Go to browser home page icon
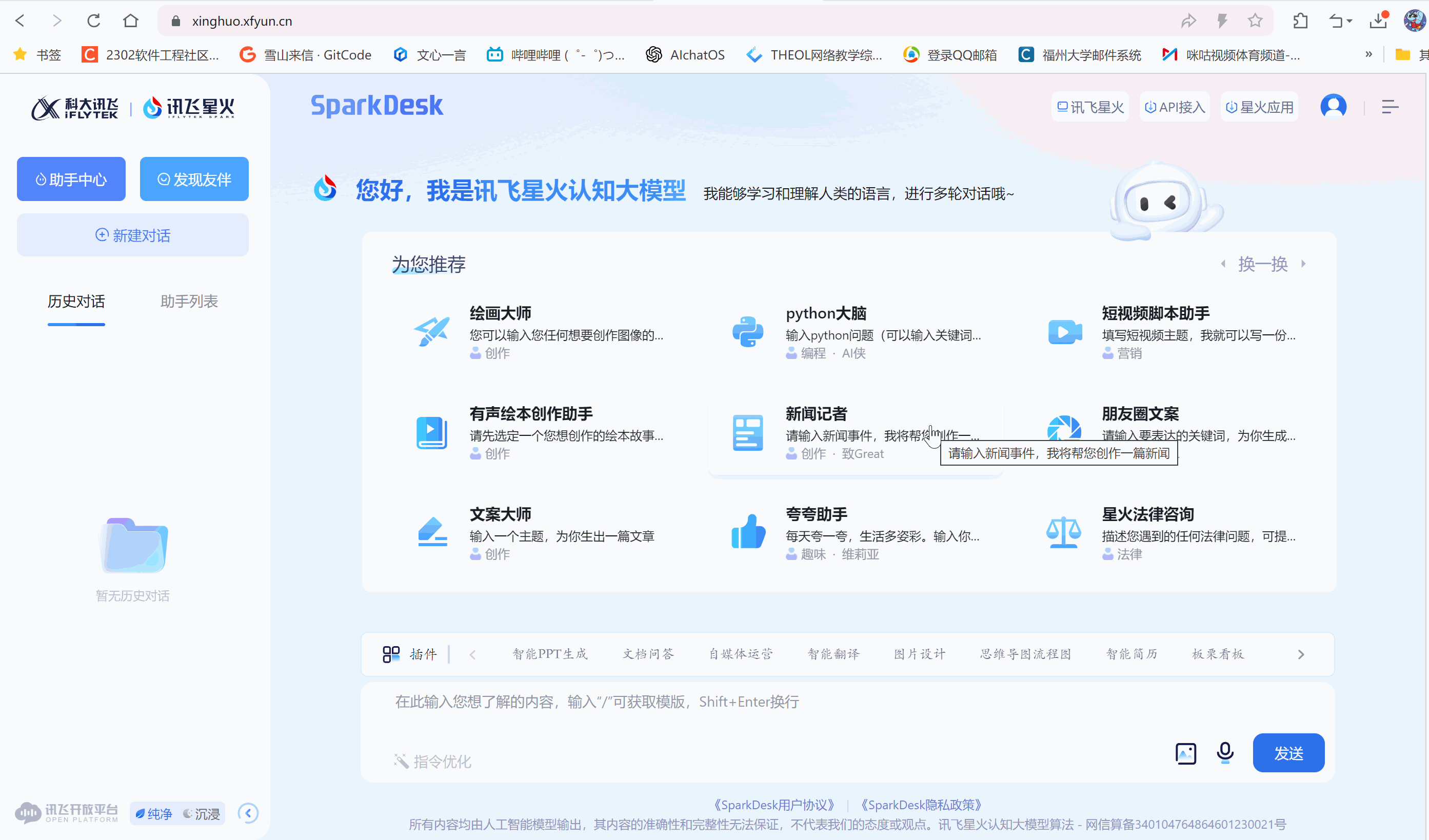The height and width of the screenshot is (840, 1429). (x=131, y=21)
